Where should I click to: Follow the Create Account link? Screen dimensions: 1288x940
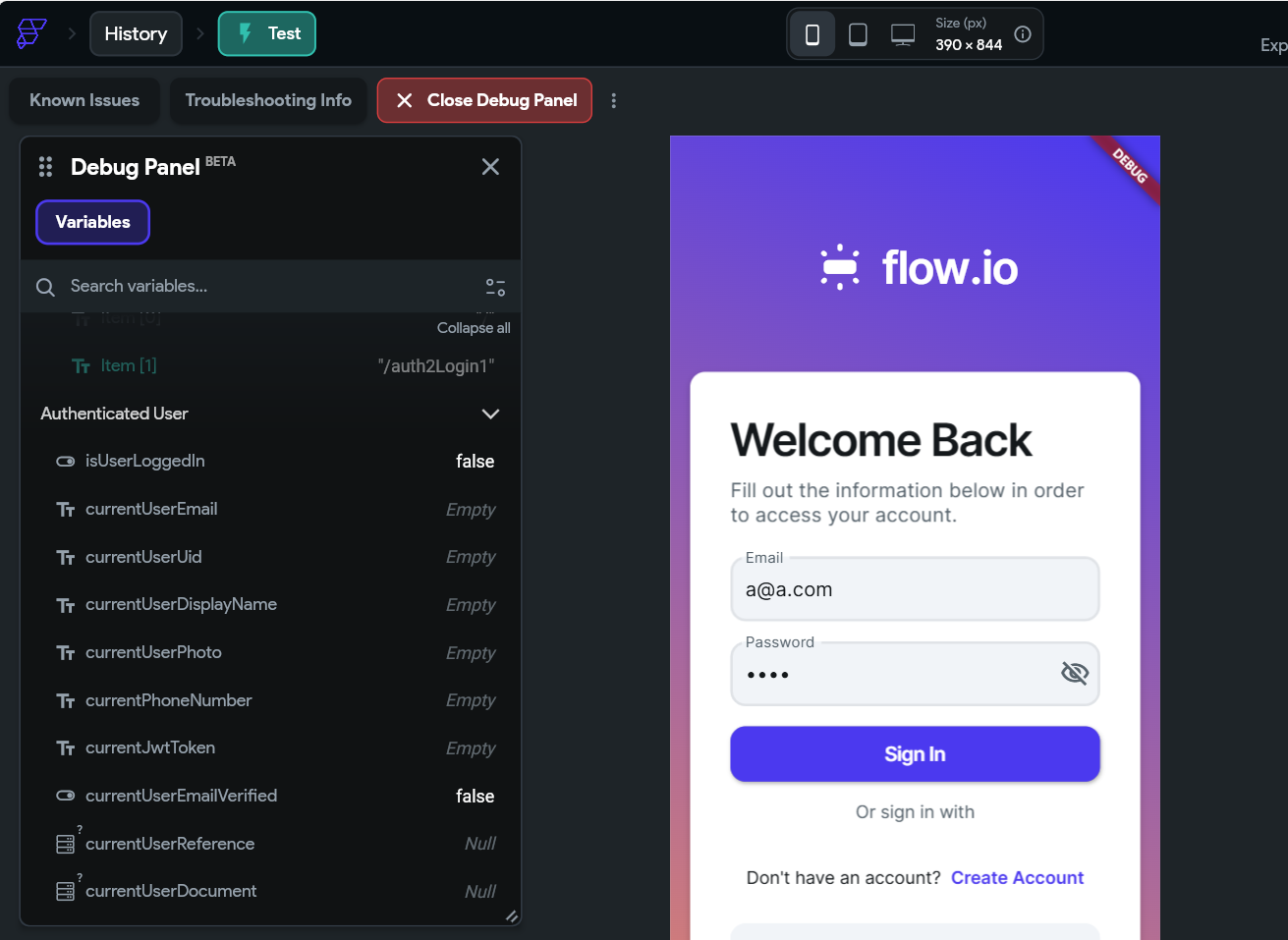[x=1017, y=878]
